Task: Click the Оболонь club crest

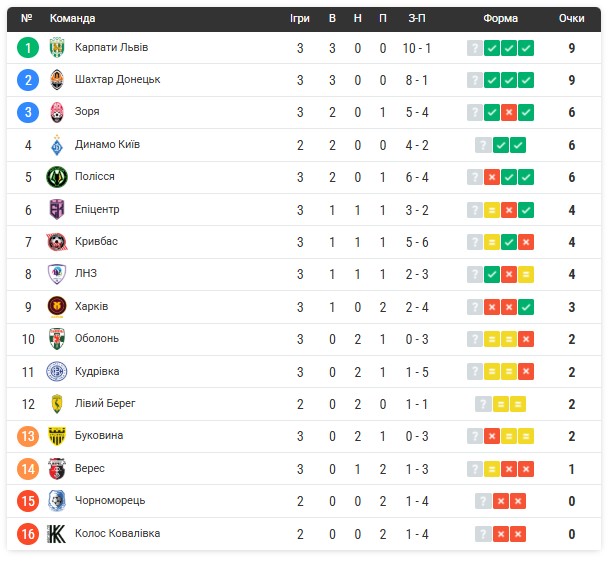Action: tap(57, 339)
